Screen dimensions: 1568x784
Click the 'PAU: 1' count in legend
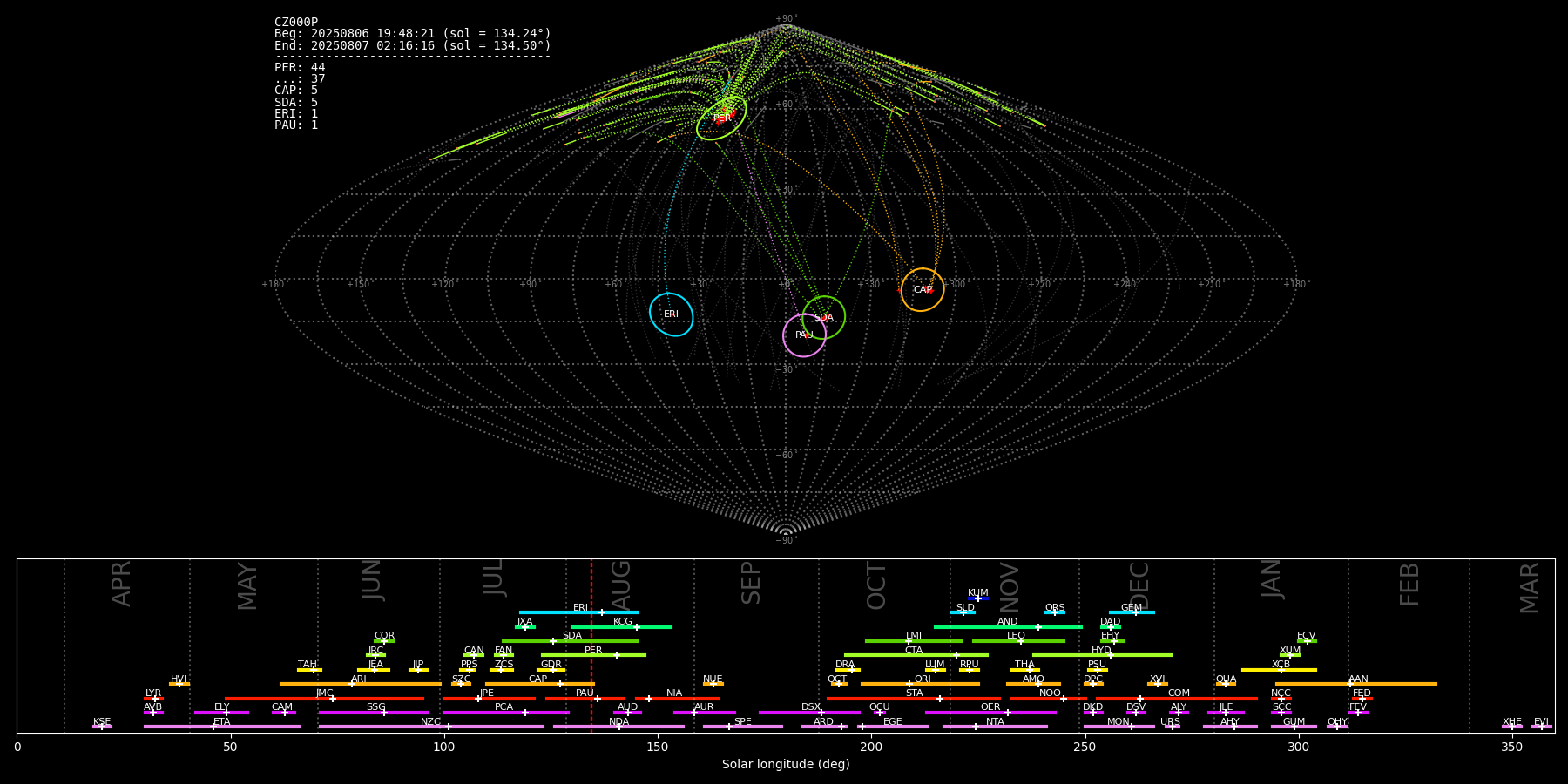pos(296,125)
